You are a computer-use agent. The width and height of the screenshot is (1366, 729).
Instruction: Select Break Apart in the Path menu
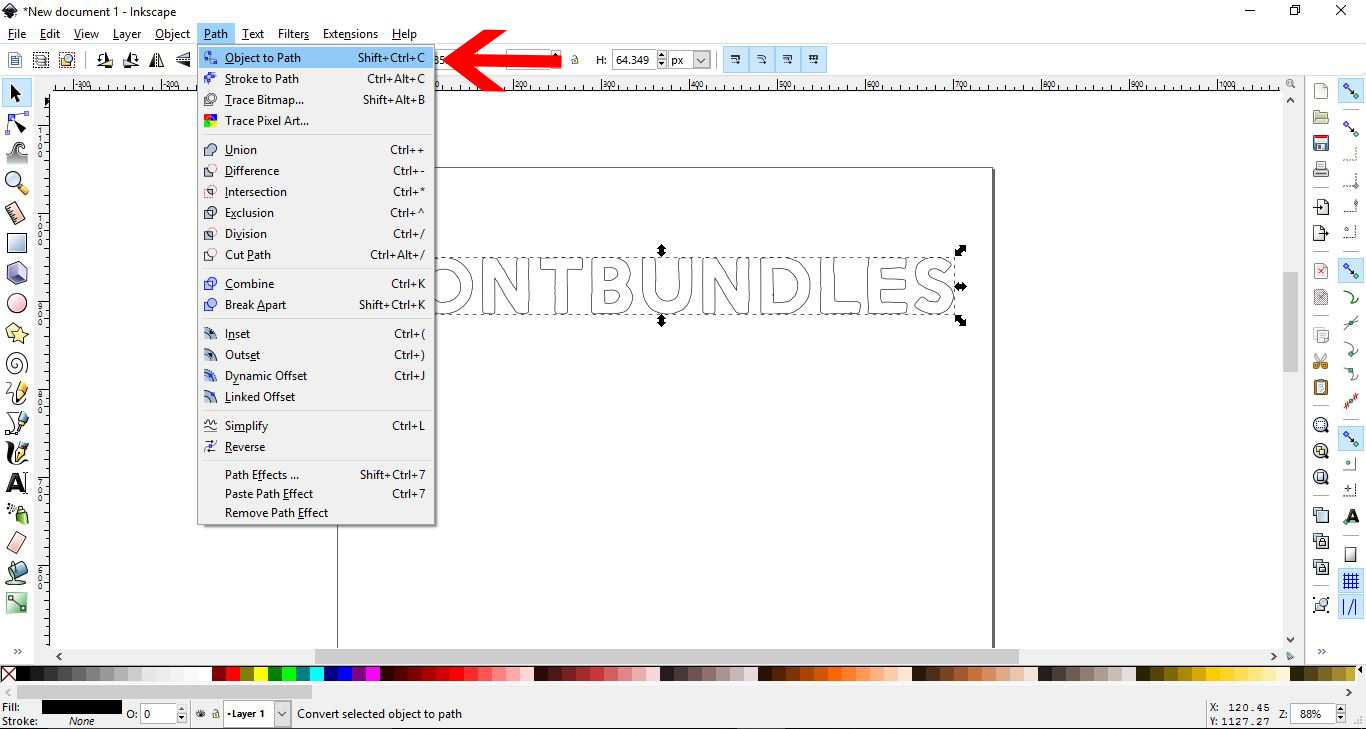coord(316,305)
